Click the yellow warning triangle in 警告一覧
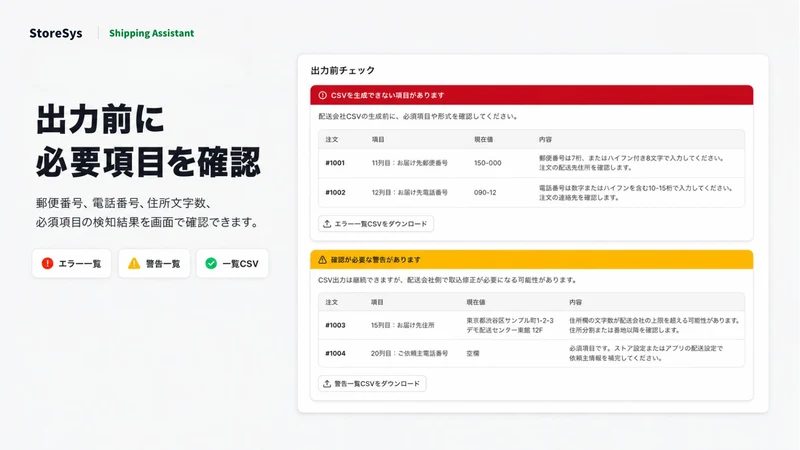The height and width of the screenshot is (450, 800). click(134, 263)
